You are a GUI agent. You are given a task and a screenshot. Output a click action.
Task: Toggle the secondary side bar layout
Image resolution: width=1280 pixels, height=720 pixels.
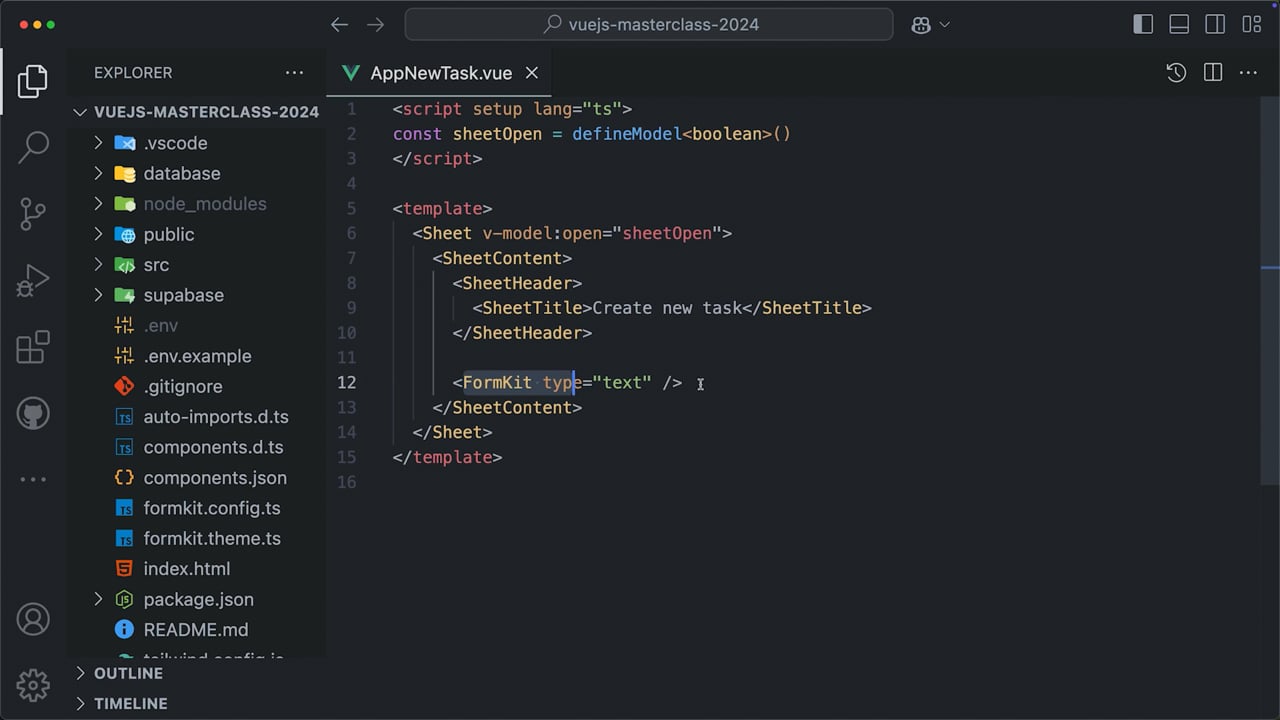1215,25
